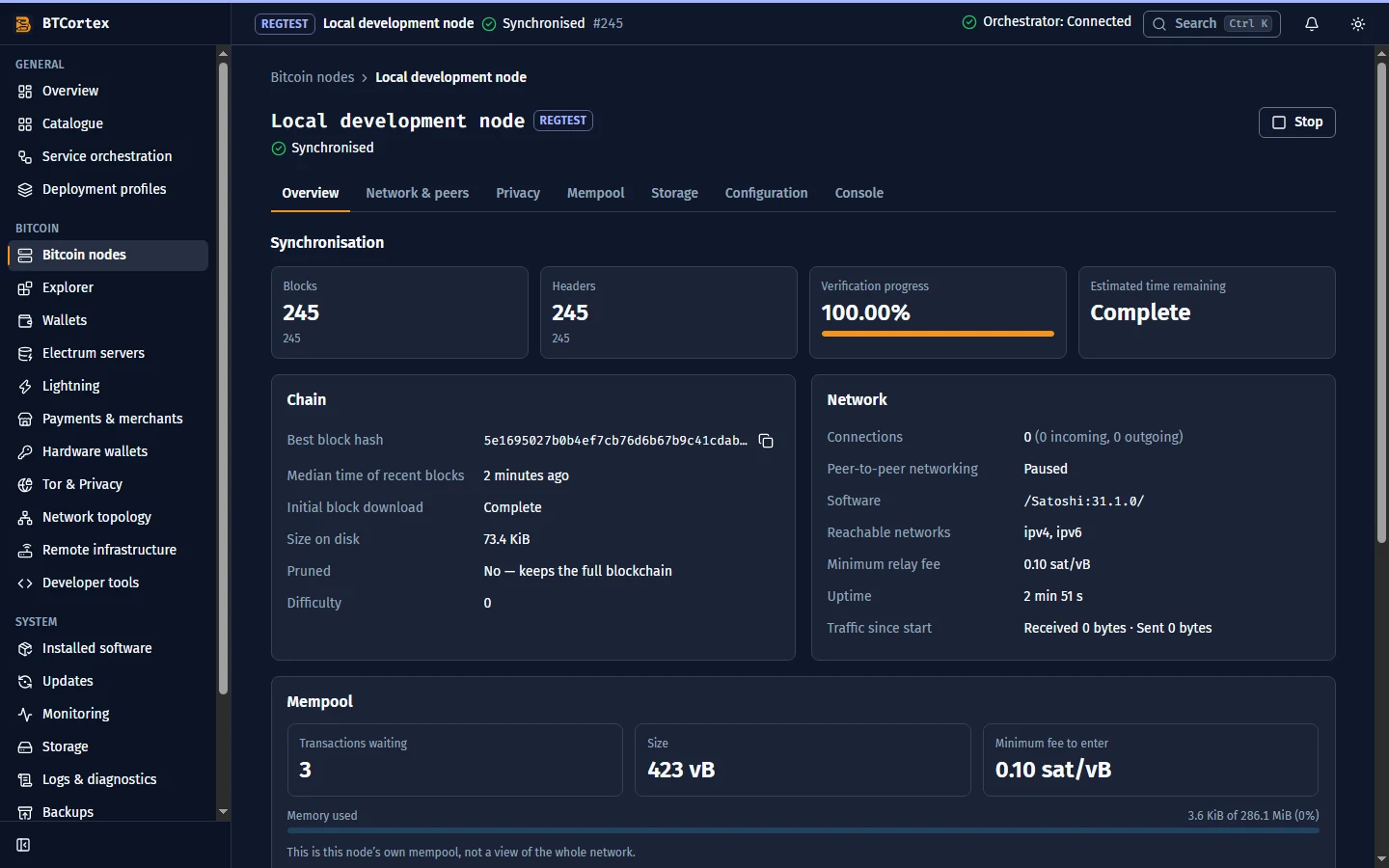Click the mempool Size 423 vB card
The height and width of the screenshot is (868, 1389).
point(803,760)
